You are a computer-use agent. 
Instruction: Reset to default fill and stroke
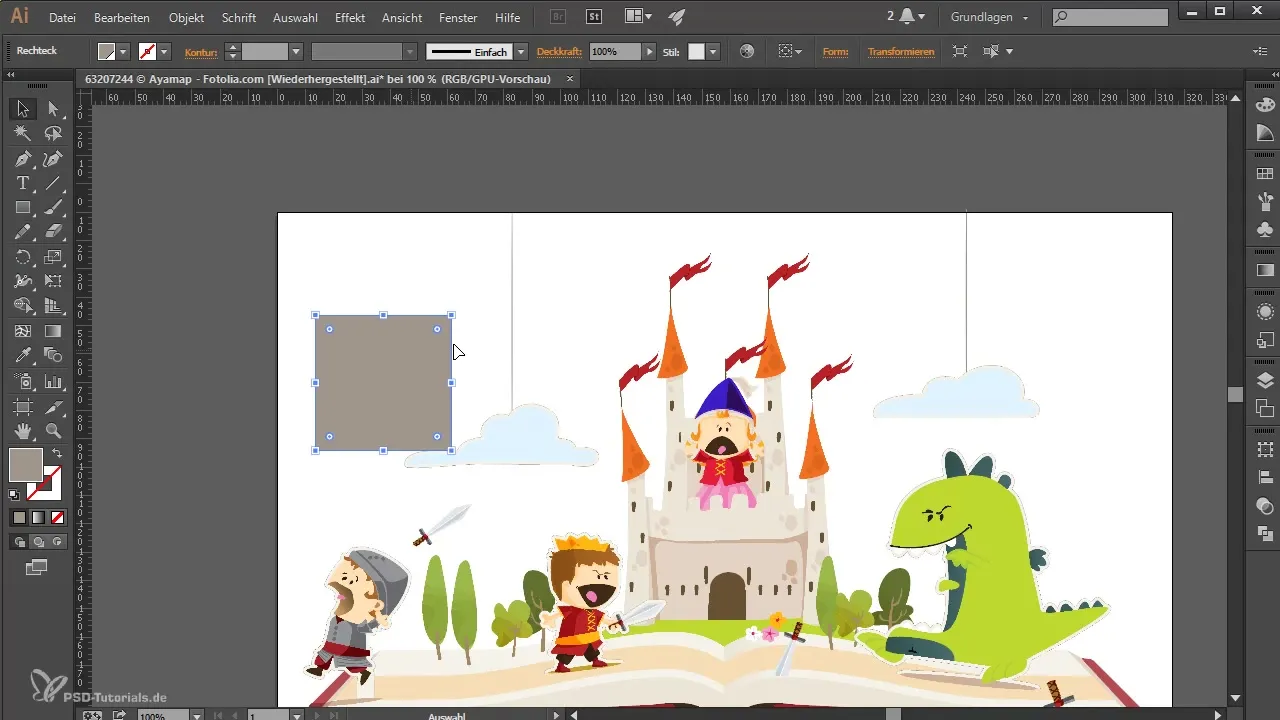[15, 494]
